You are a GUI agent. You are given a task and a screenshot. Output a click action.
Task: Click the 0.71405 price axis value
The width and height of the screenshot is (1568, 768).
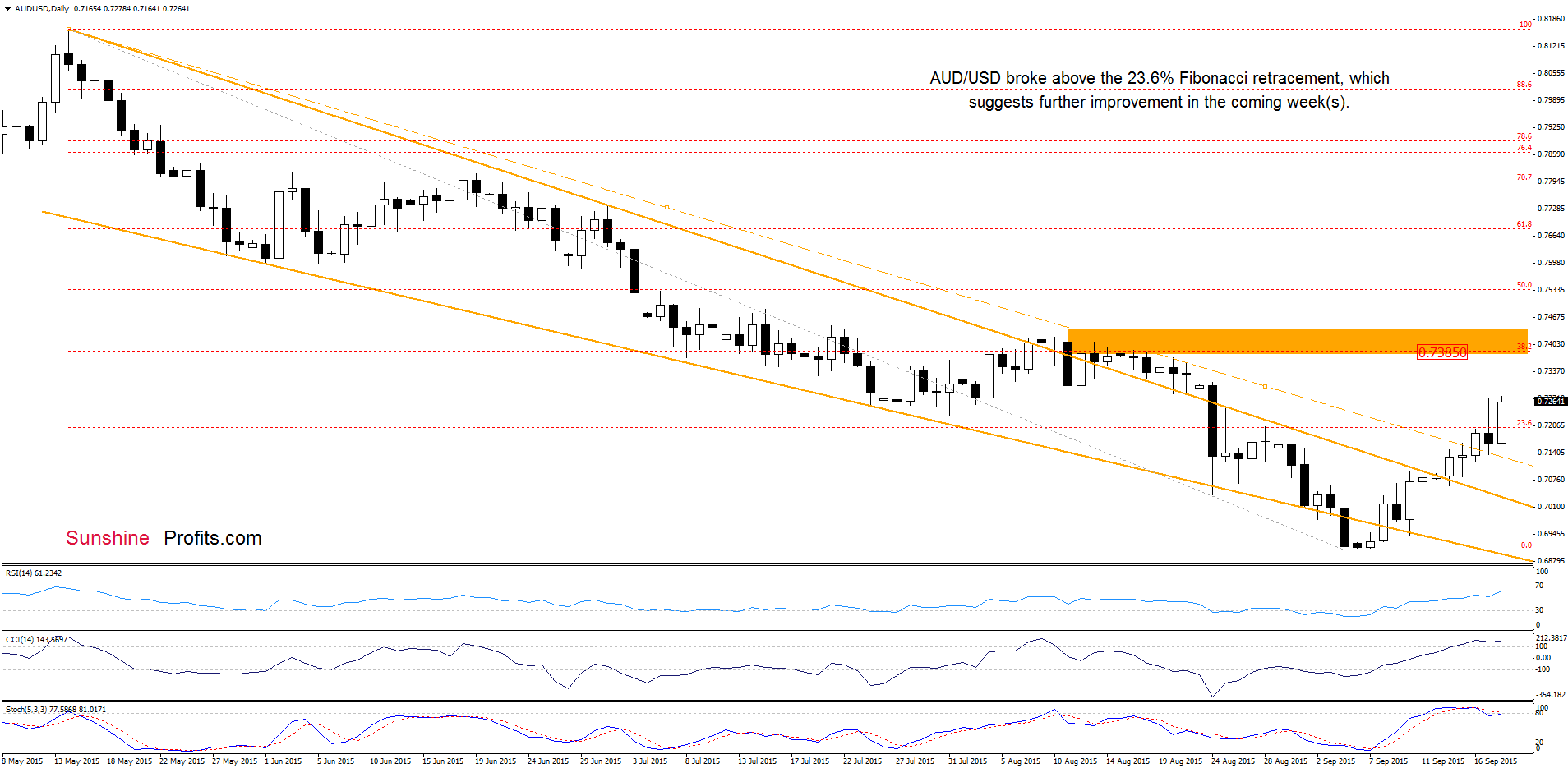pyautogui.click(x=1552, y=453)
